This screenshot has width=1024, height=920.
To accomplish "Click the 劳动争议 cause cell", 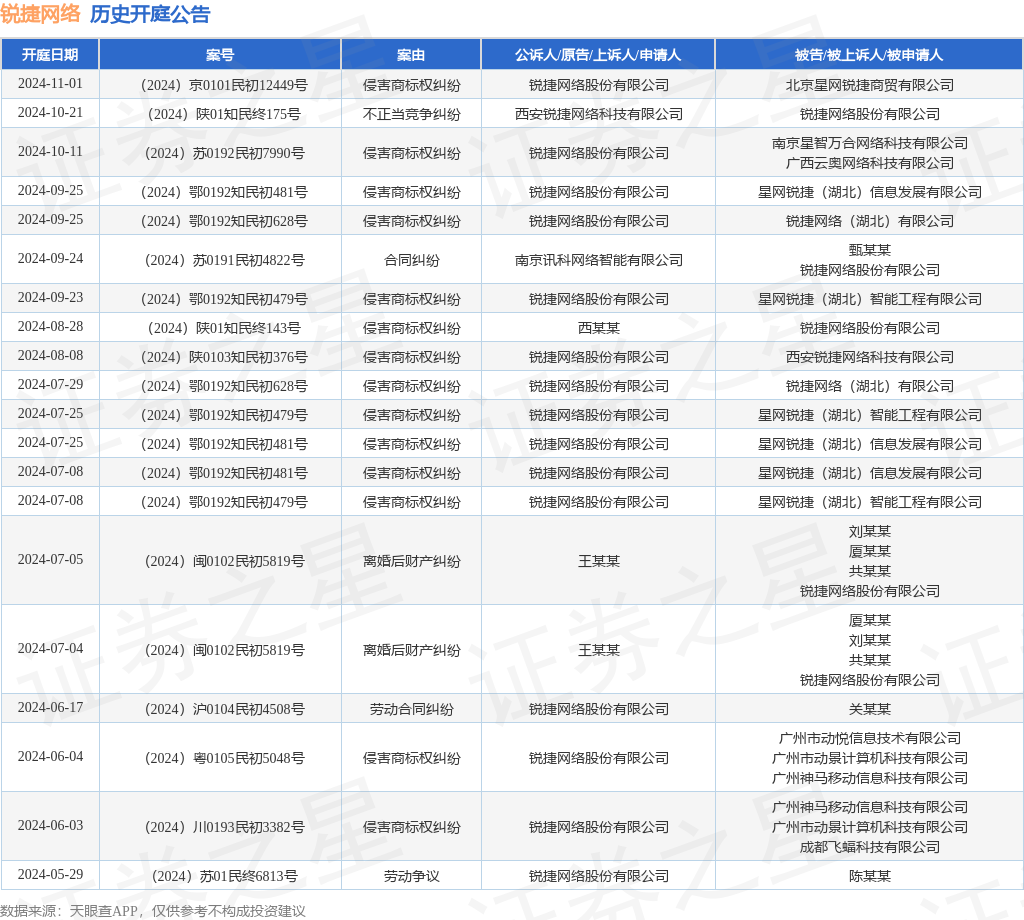I will (x=411, y=876).
